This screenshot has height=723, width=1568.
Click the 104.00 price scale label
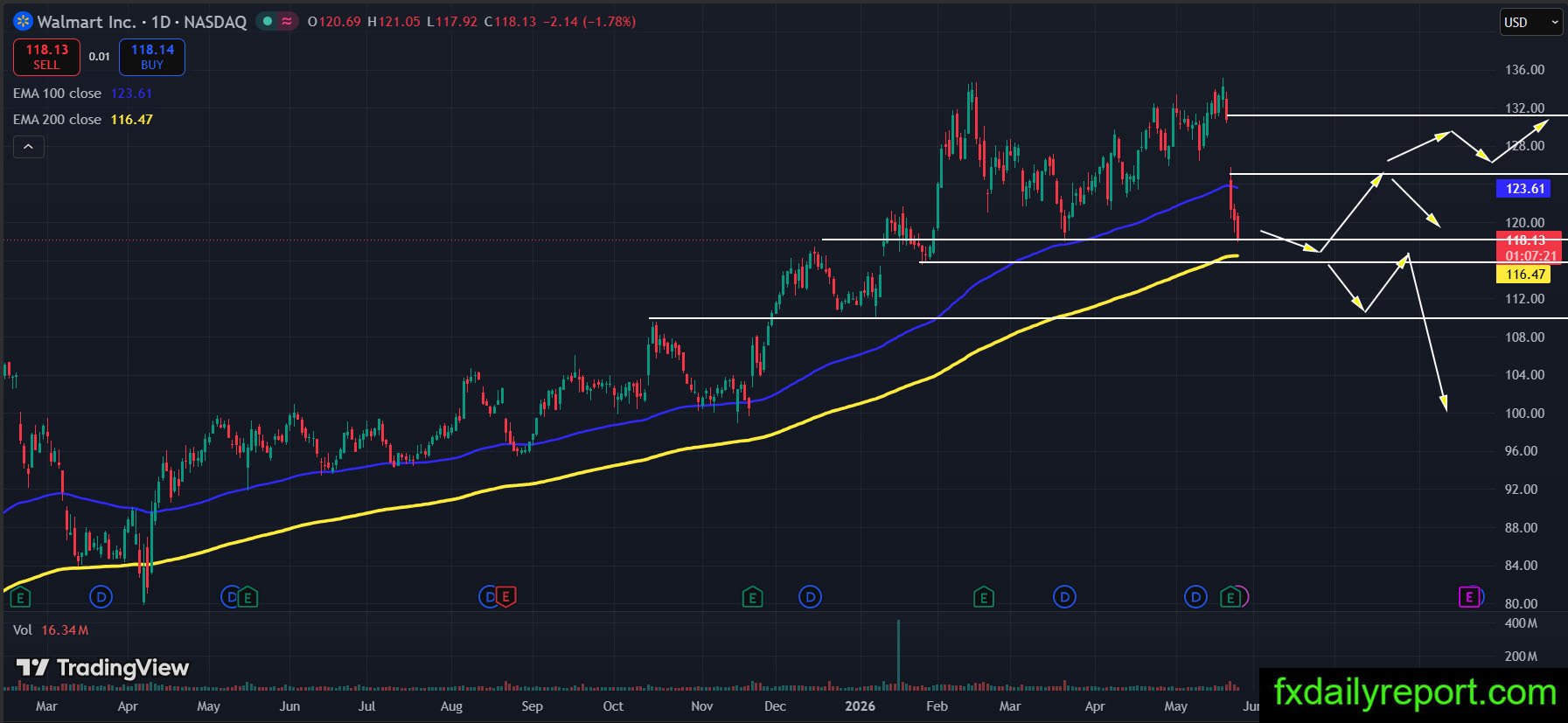(x=1524, y=375)
